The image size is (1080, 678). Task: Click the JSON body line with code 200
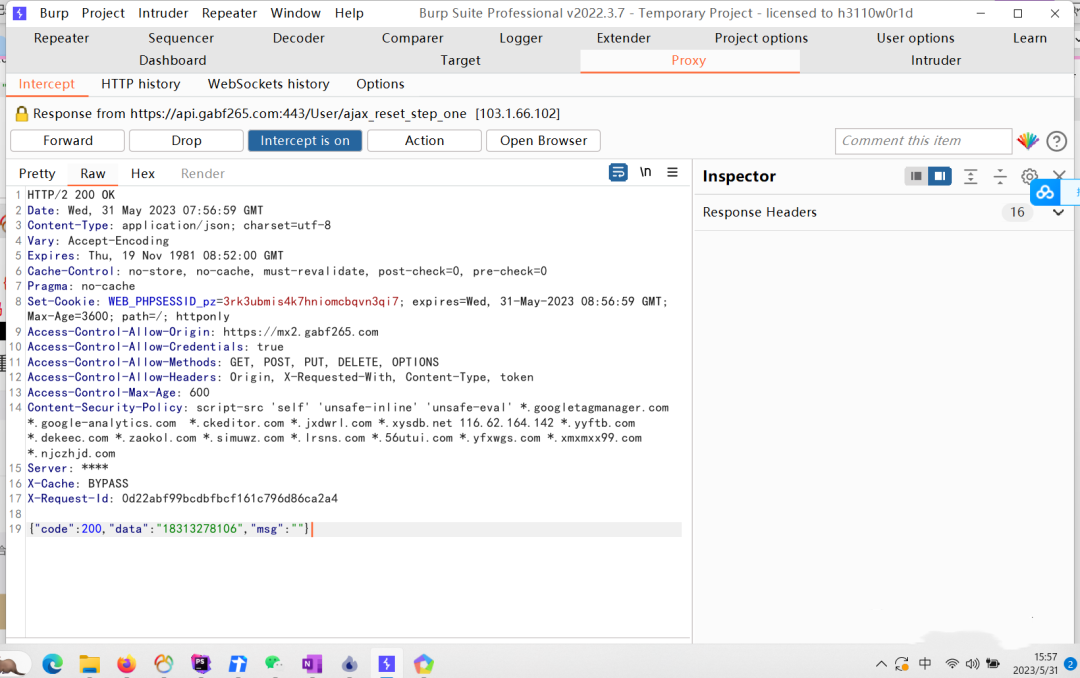coord(354,529)
